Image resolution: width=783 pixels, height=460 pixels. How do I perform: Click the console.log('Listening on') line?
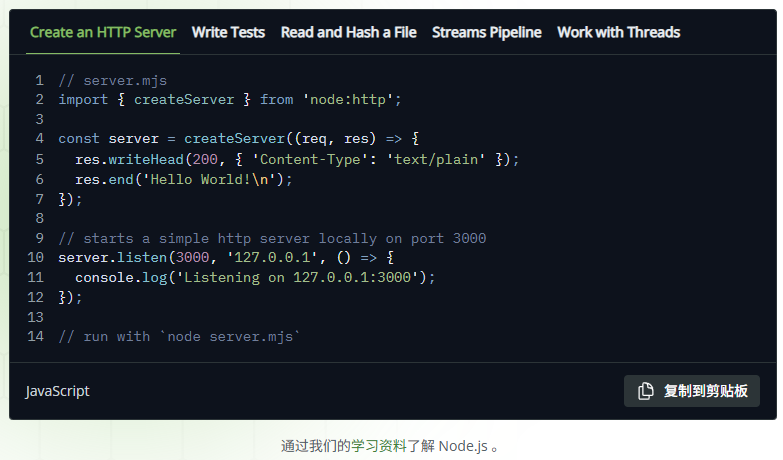tap(255, 277)
